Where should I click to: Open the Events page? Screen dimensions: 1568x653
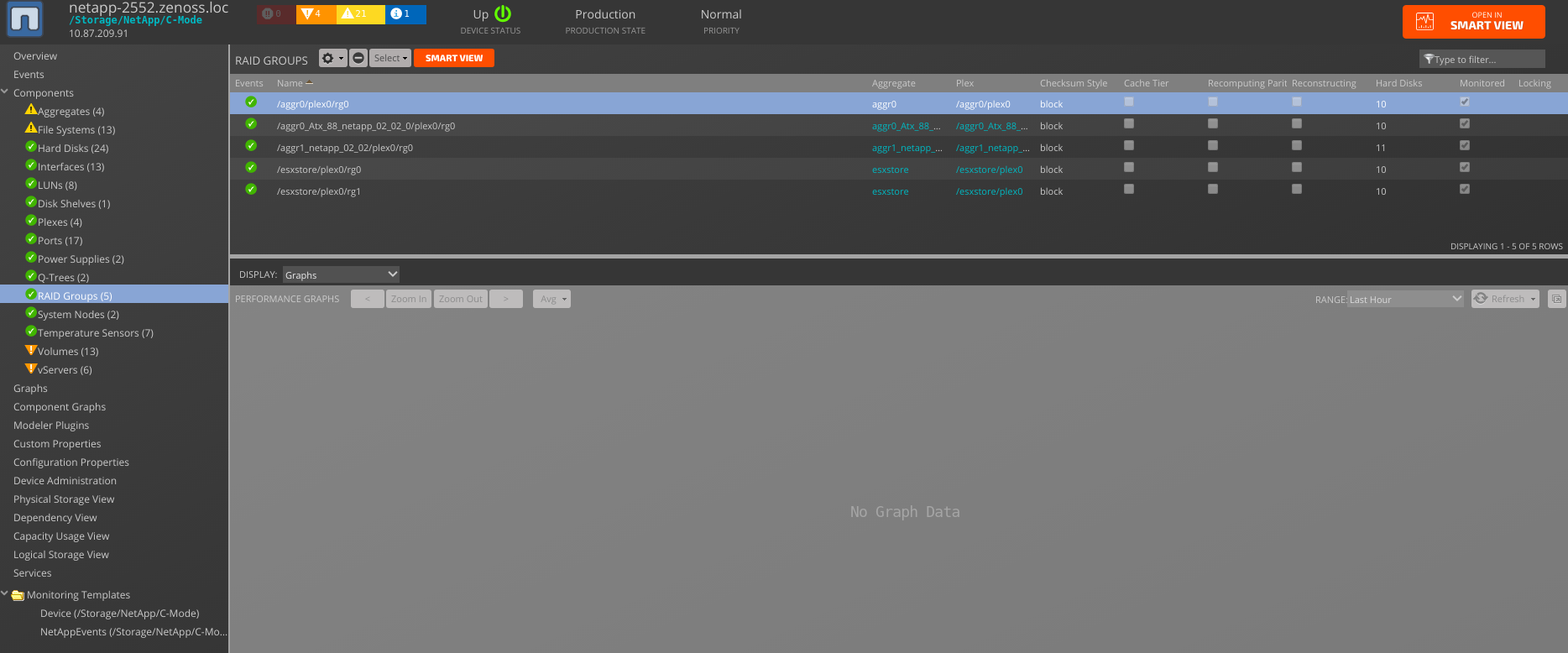tap(29, 75)
